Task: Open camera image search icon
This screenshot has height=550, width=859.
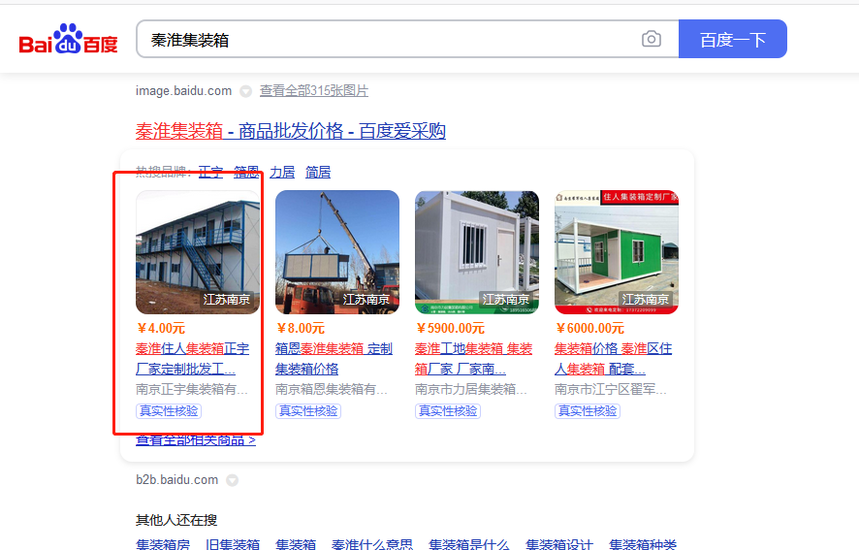Action: (651, 39)
